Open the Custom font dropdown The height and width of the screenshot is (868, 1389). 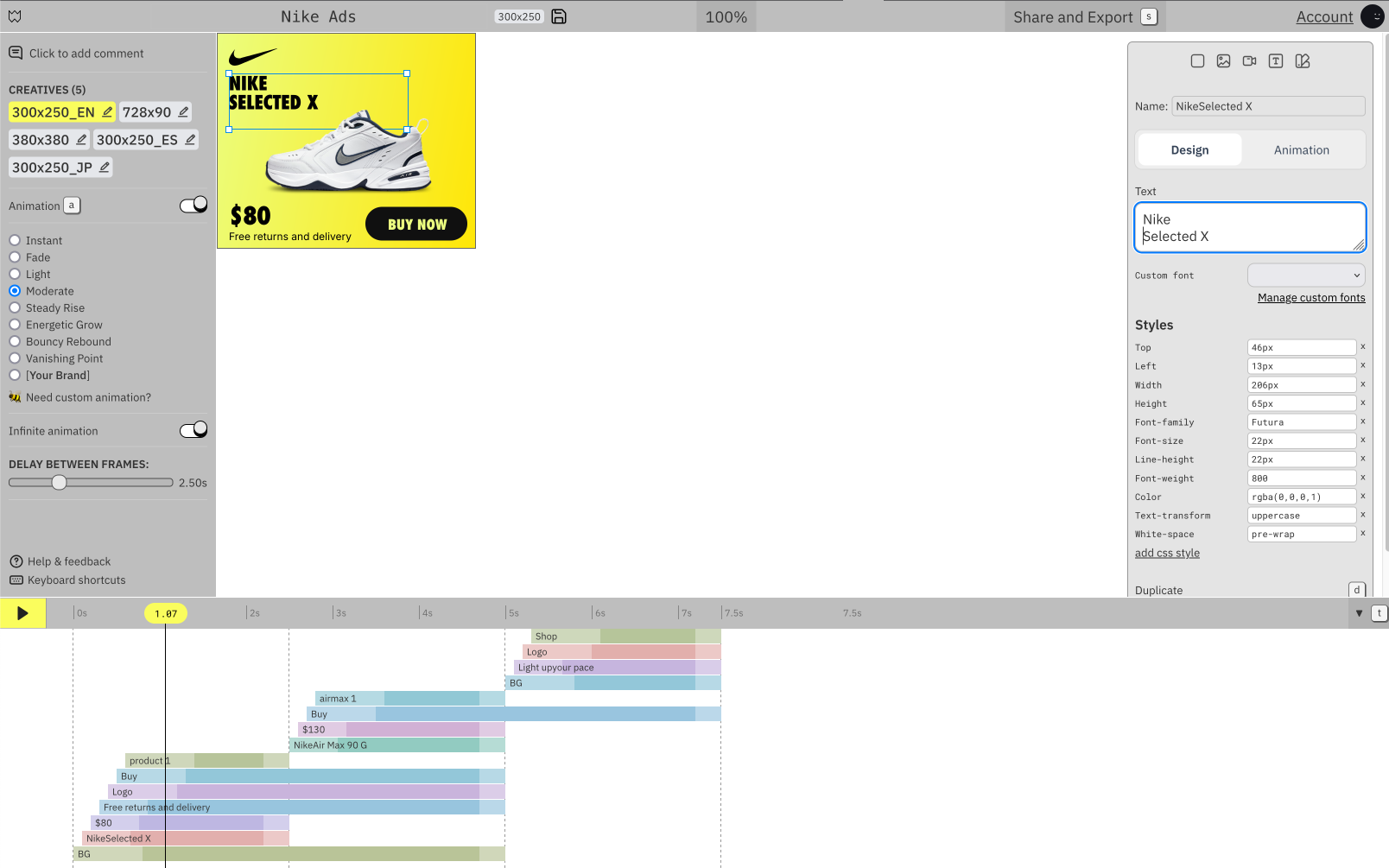[1306, 276]
